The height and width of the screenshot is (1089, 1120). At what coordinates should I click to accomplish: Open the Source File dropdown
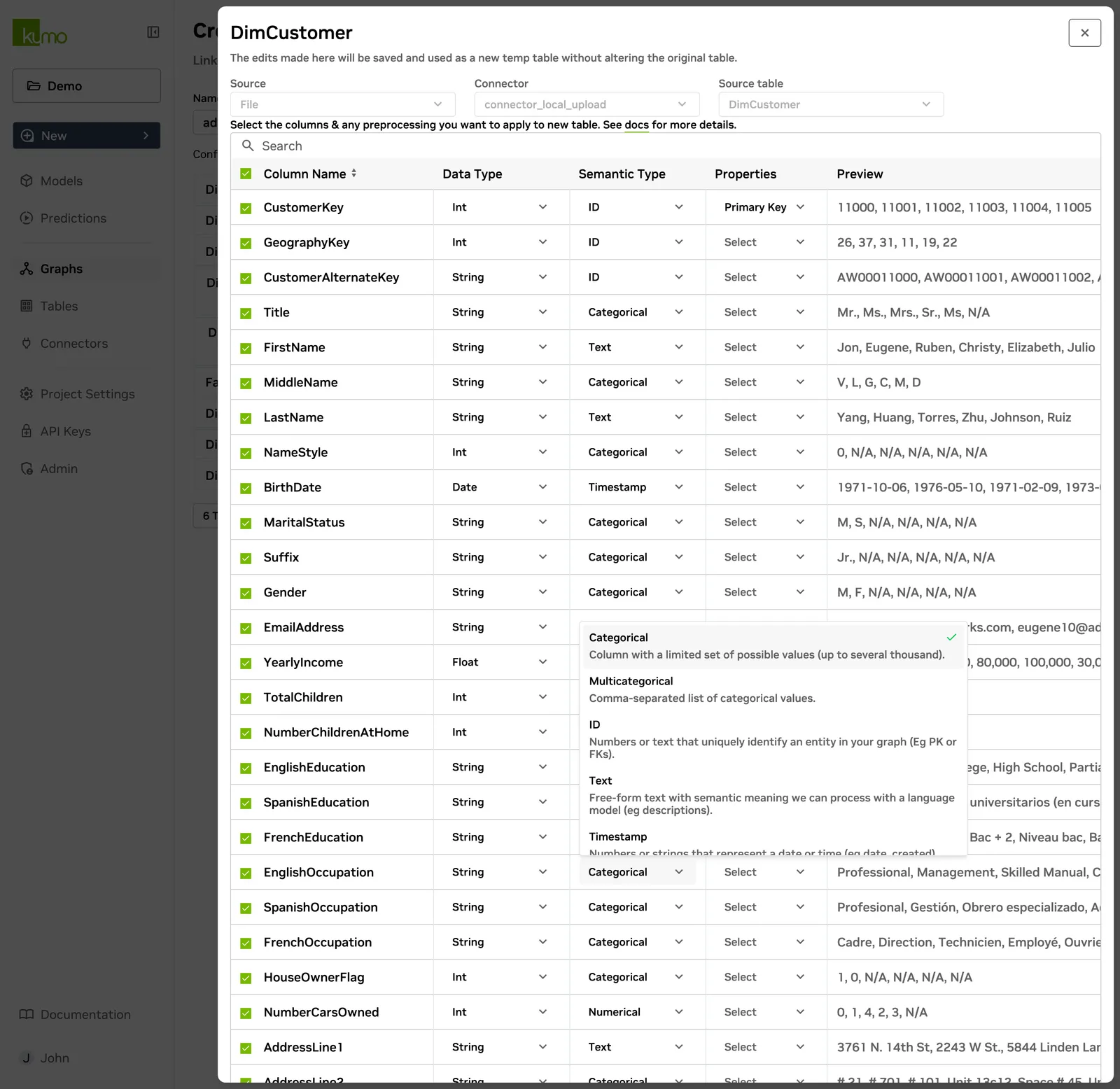(x=342, y=104)
